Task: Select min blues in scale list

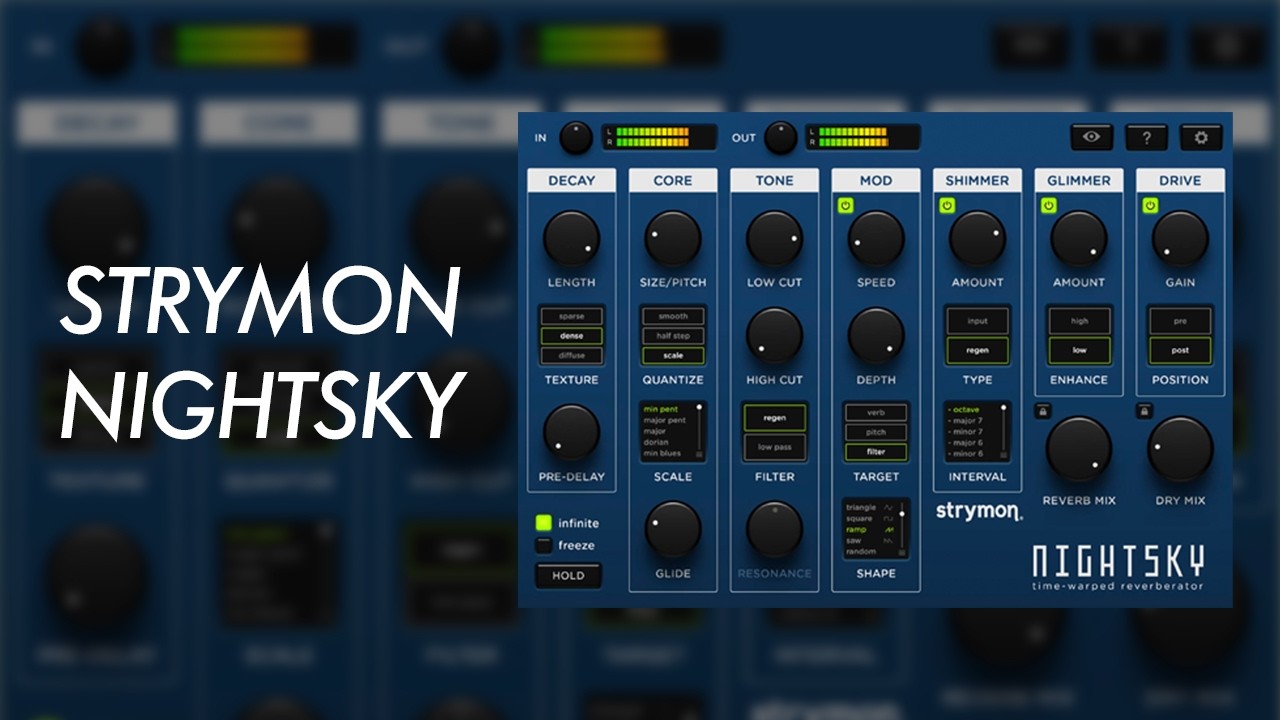Action: (x=663, y=454)
